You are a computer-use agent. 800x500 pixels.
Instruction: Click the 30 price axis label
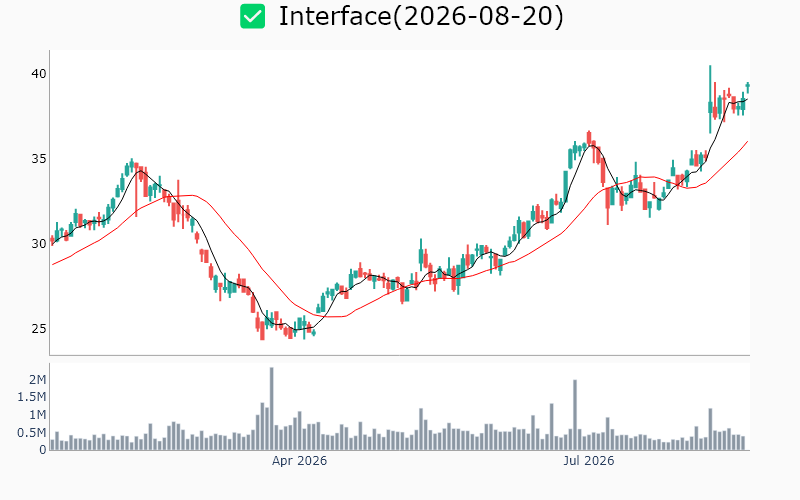(x=39, y=244)
